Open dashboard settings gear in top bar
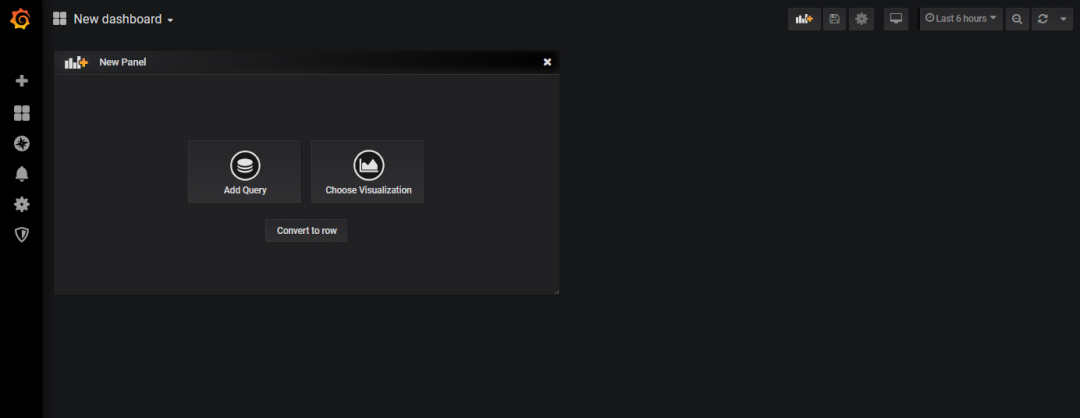 tap(861, 19)
